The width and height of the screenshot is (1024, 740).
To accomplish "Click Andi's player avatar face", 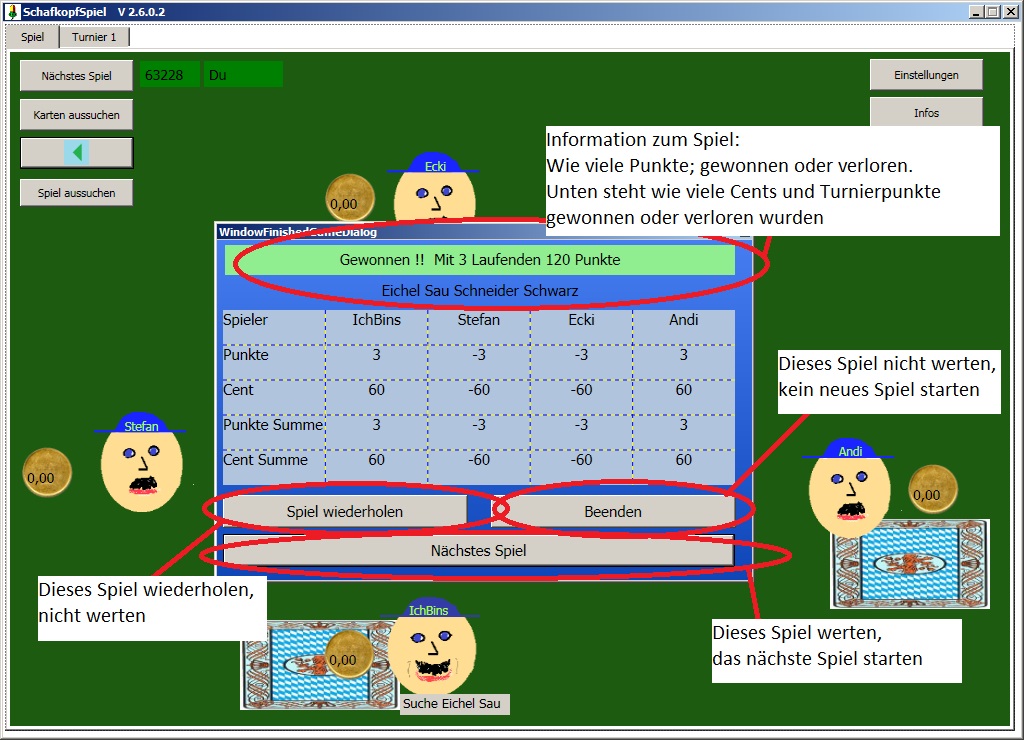I will pos(849,490).
